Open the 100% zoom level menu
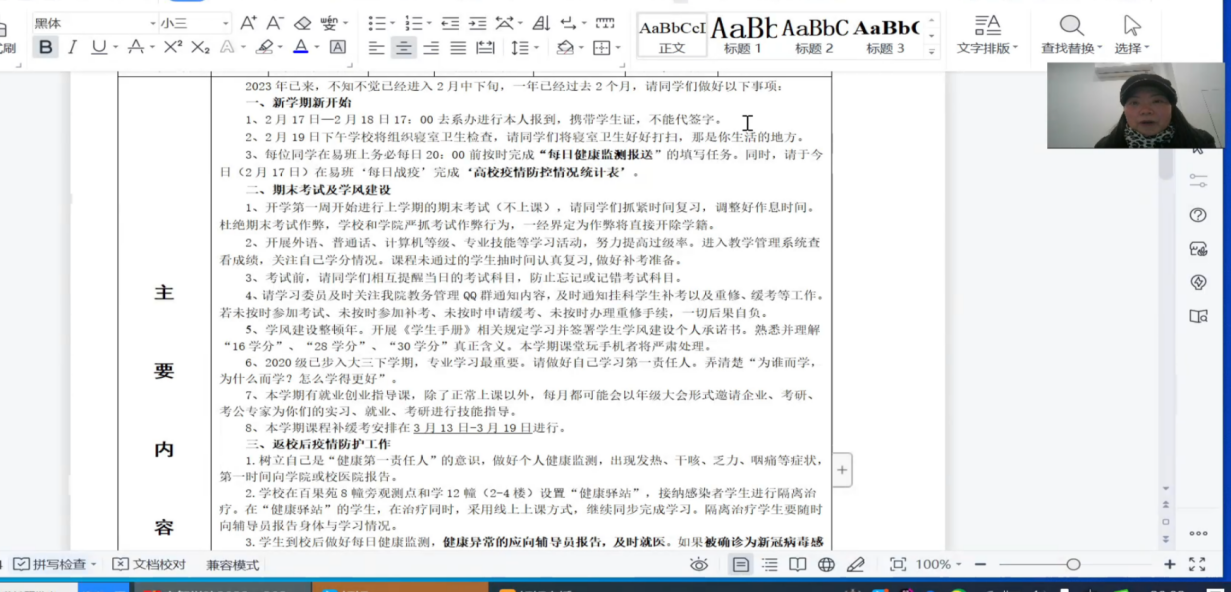Viewport: 1231px width, 592px height. (938, 564)
